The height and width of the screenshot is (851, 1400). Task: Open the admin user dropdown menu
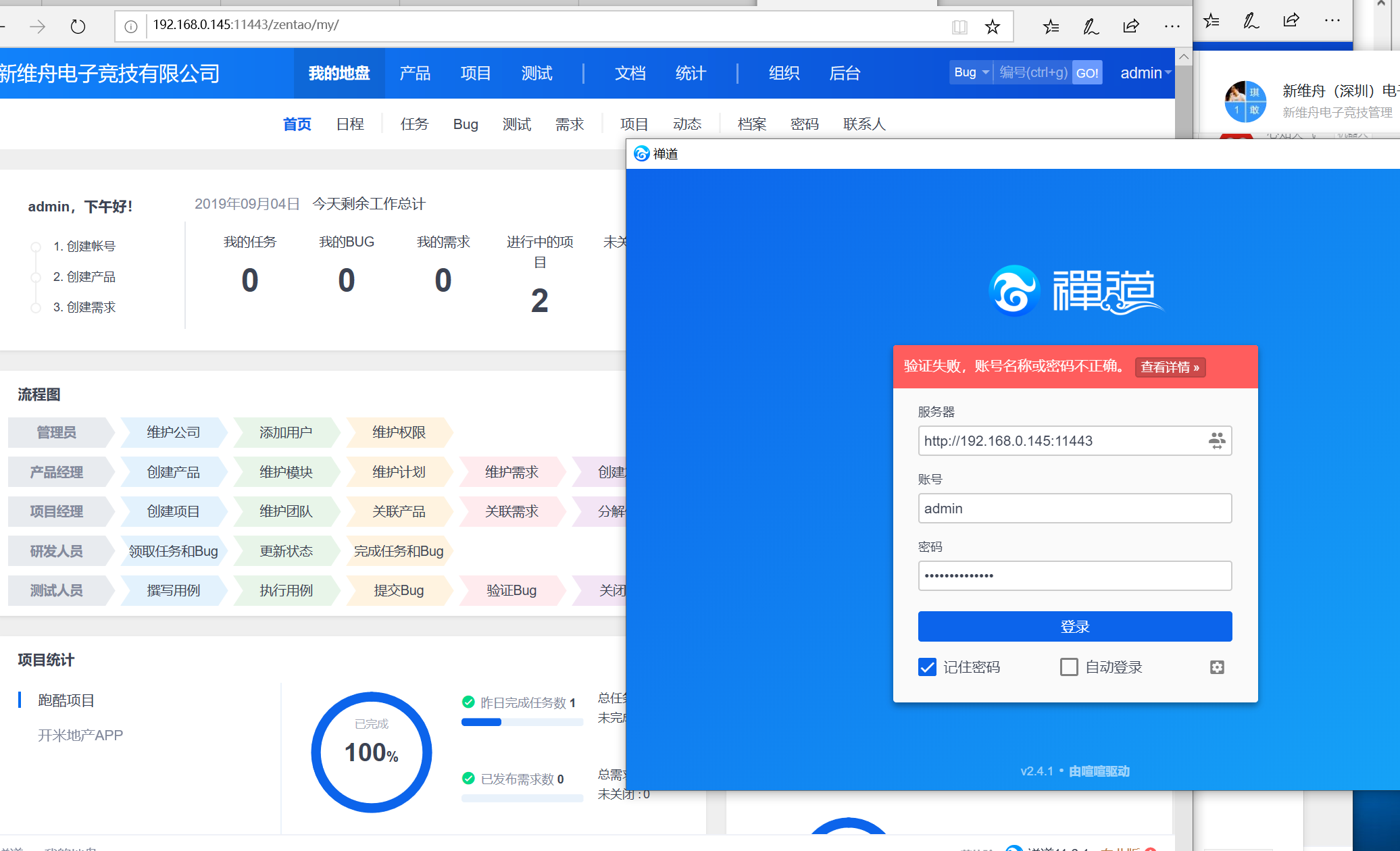click(x=1145, y=73)
